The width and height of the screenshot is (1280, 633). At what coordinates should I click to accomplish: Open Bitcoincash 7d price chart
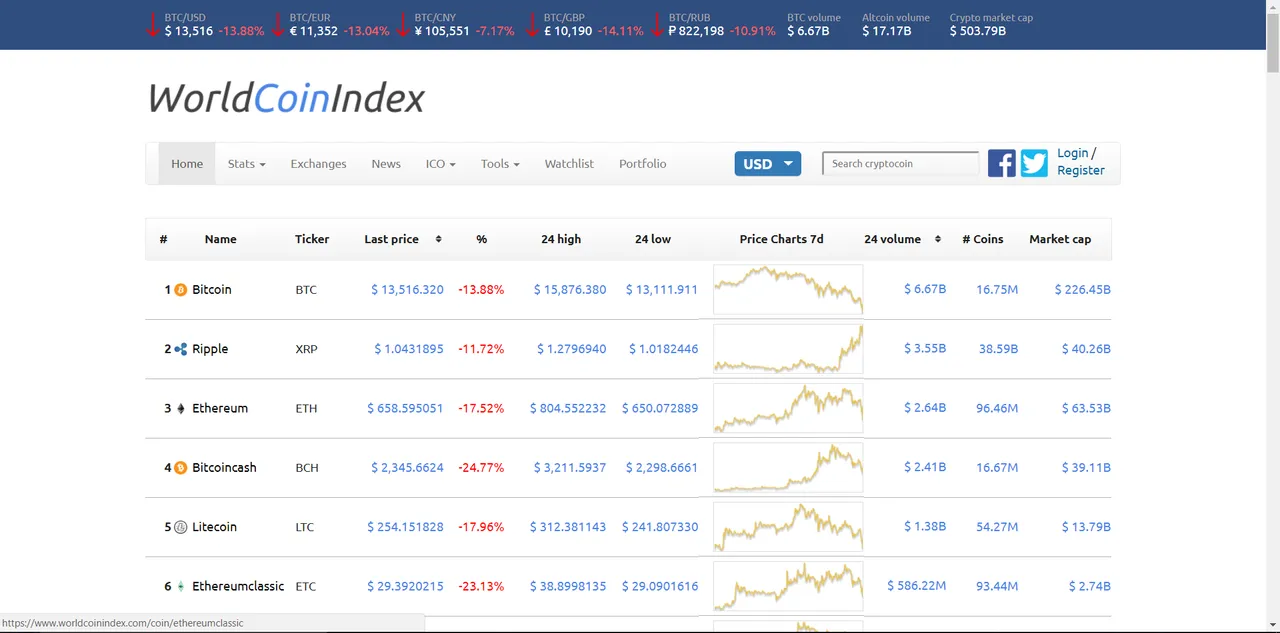(788, 467)
